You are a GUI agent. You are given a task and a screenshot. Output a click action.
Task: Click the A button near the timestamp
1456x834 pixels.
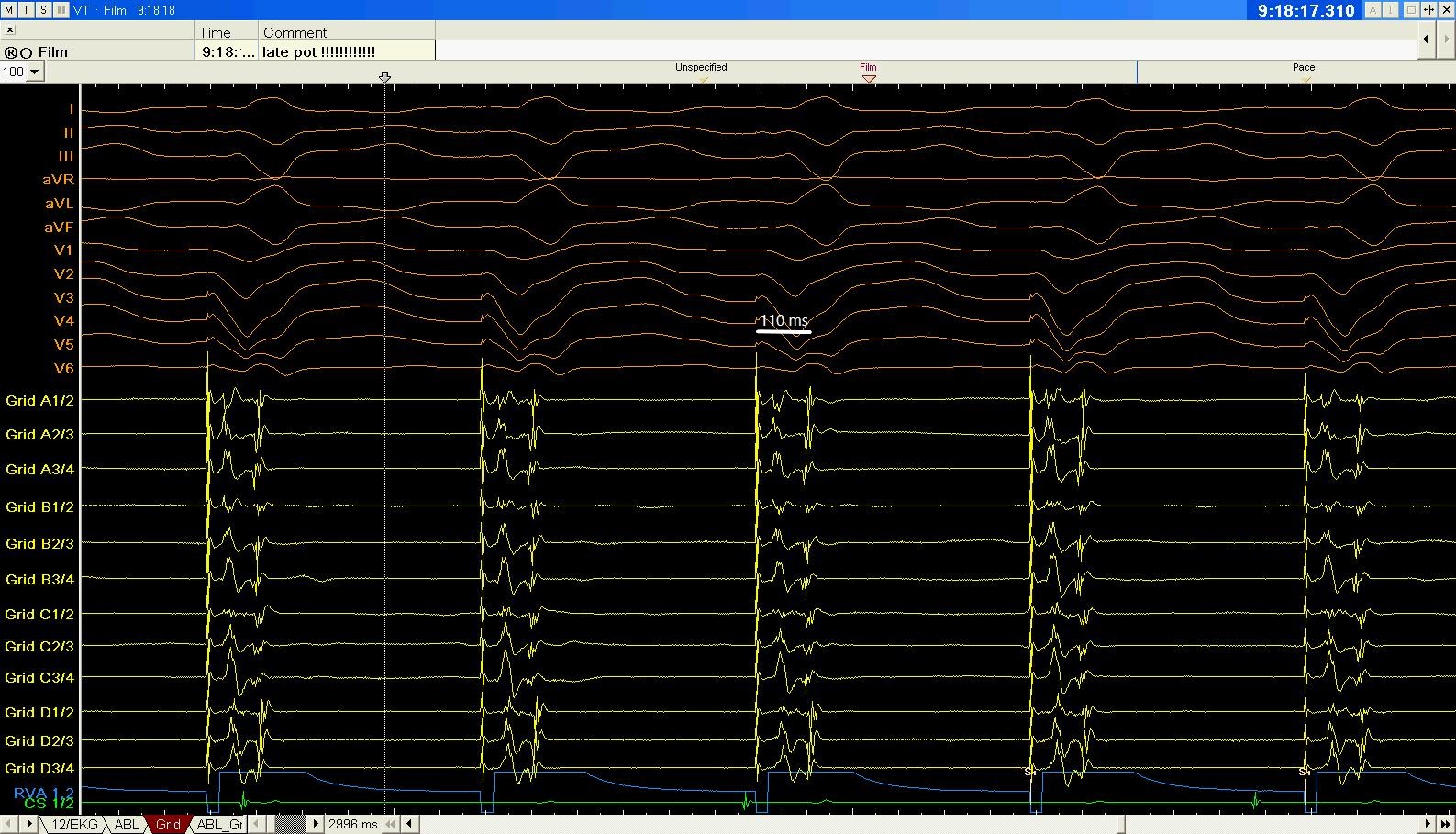click(1373, 10)
